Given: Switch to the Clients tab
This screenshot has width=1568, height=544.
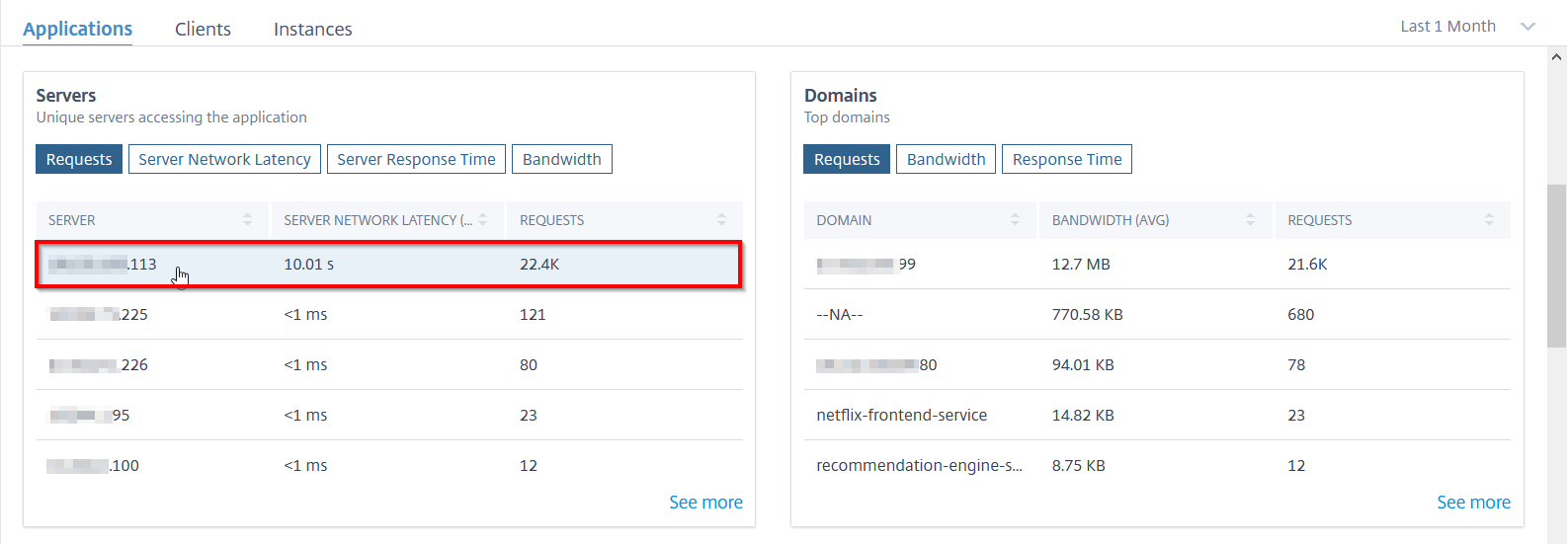Looking at the screenshot, I should (203, 29).
